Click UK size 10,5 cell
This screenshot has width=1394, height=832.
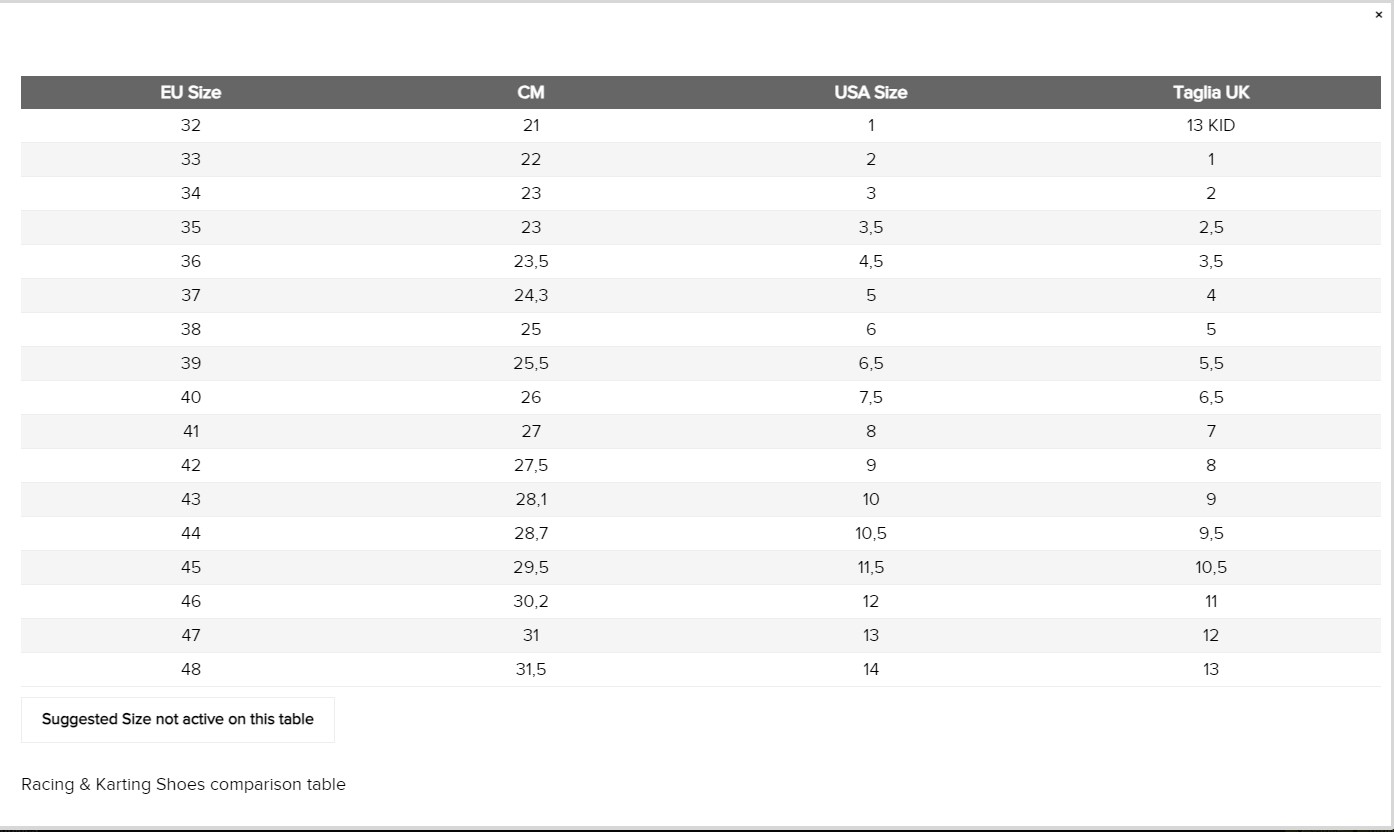1211,568
